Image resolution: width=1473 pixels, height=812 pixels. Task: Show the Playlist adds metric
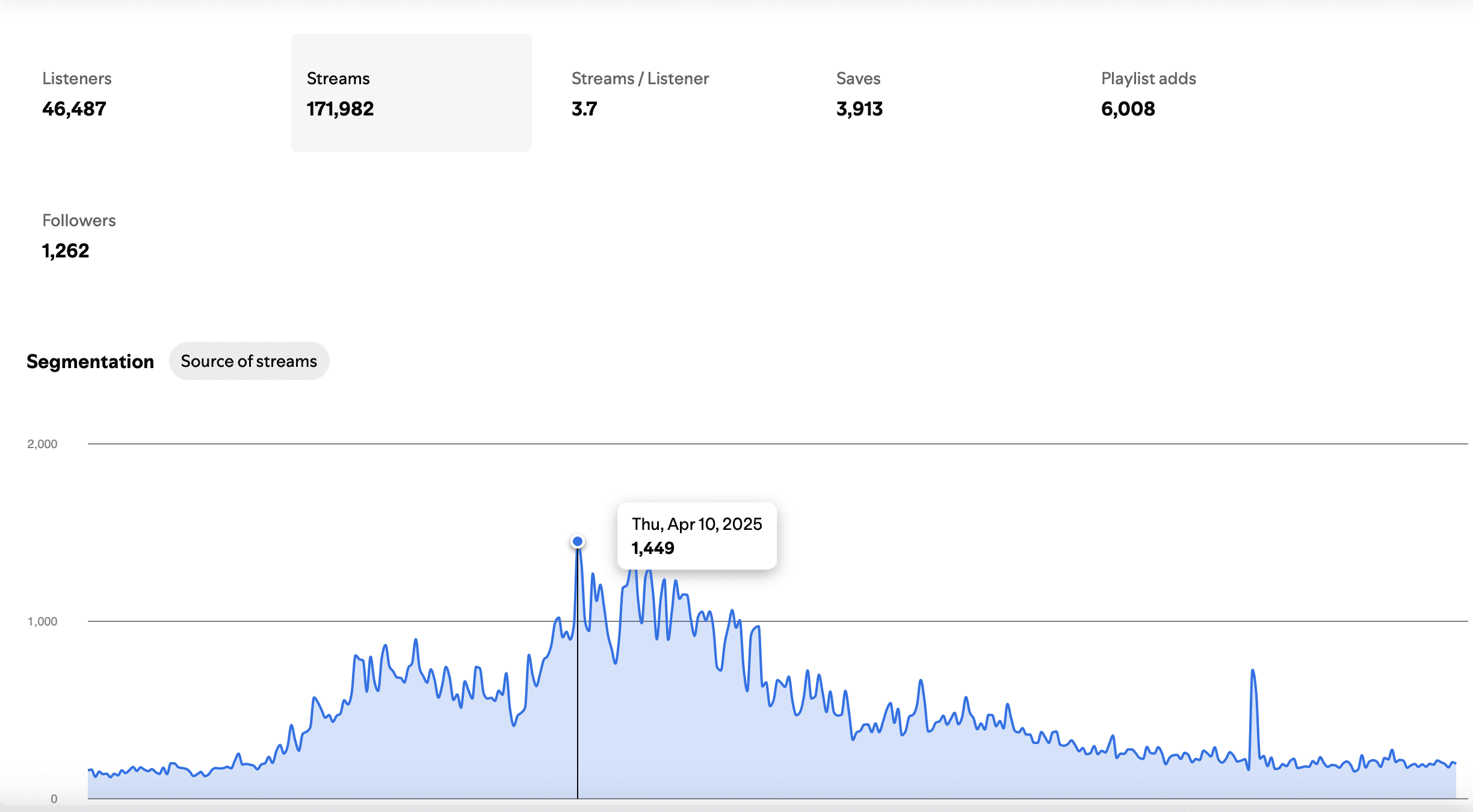(x=1148, y=79)
